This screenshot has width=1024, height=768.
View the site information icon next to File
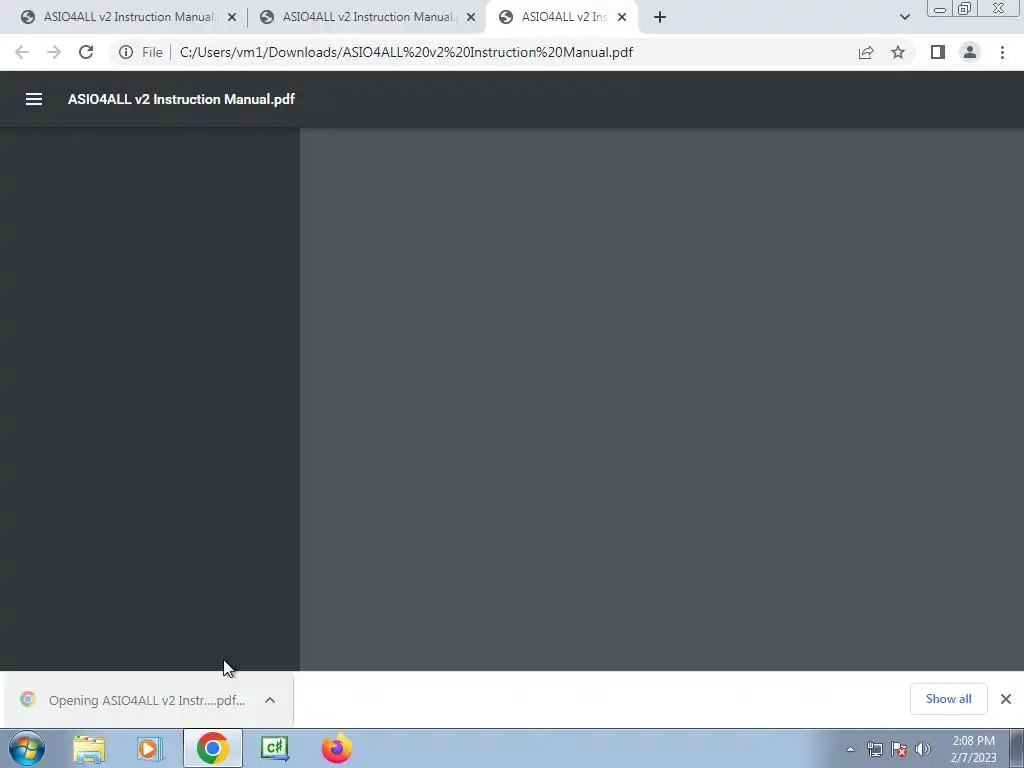[126, 52]
